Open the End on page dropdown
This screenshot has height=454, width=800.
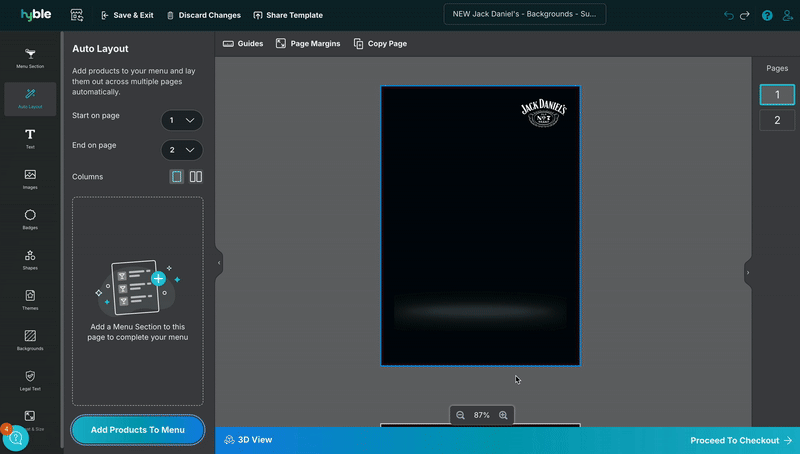tap(182, 150)
